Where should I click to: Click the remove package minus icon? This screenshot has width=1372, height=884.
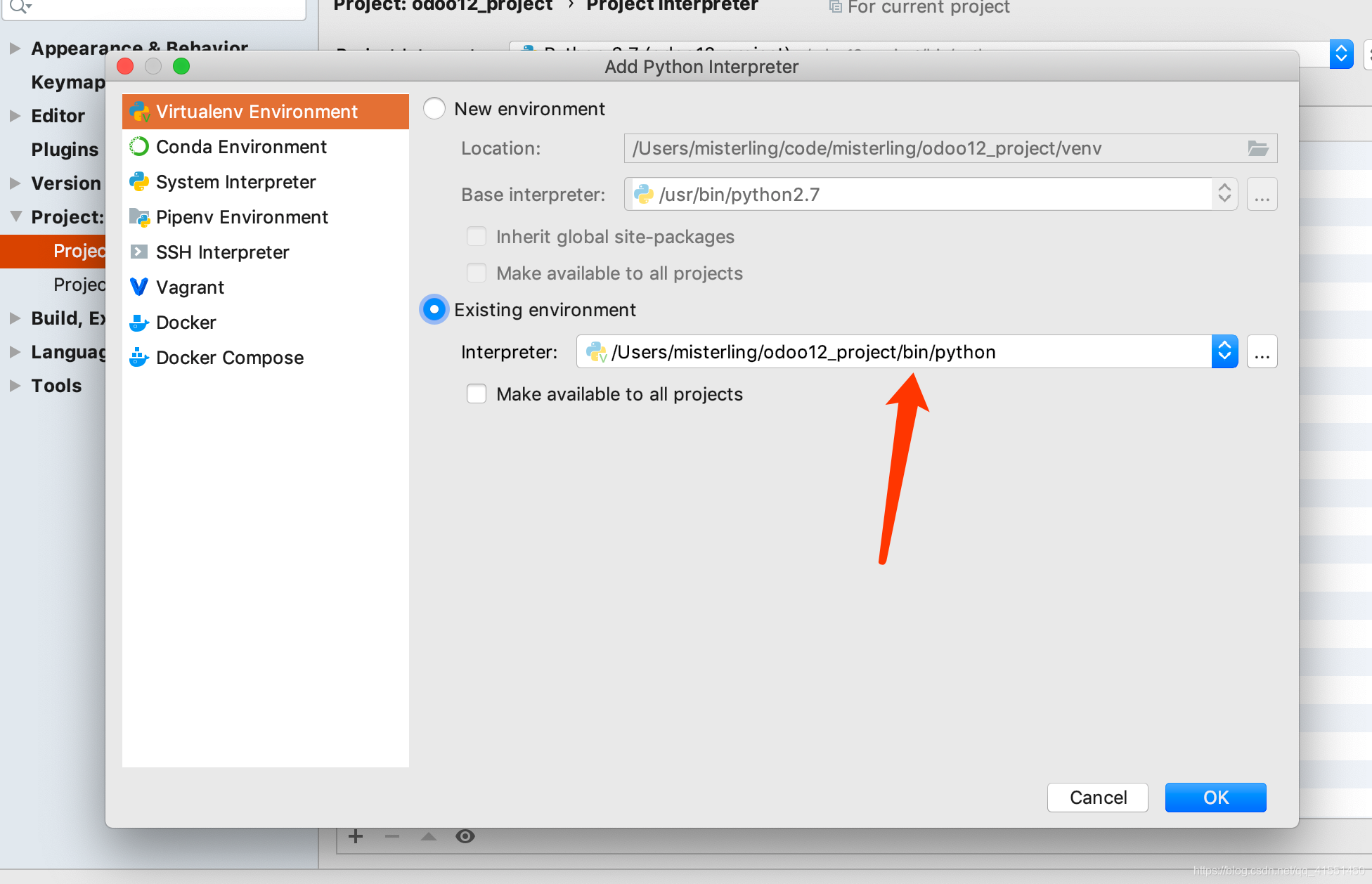pos(392,836)
